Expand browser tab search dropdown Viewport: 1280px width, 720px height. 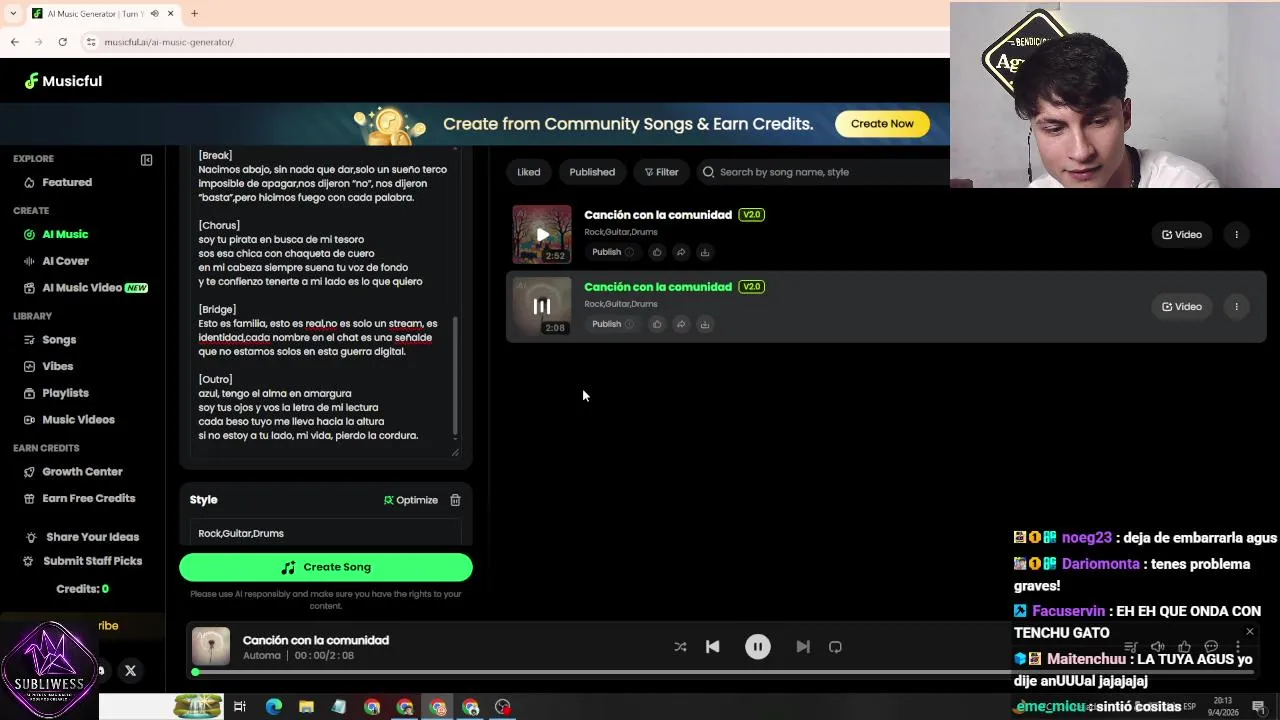pyautogui.click(x=12, y=14)
